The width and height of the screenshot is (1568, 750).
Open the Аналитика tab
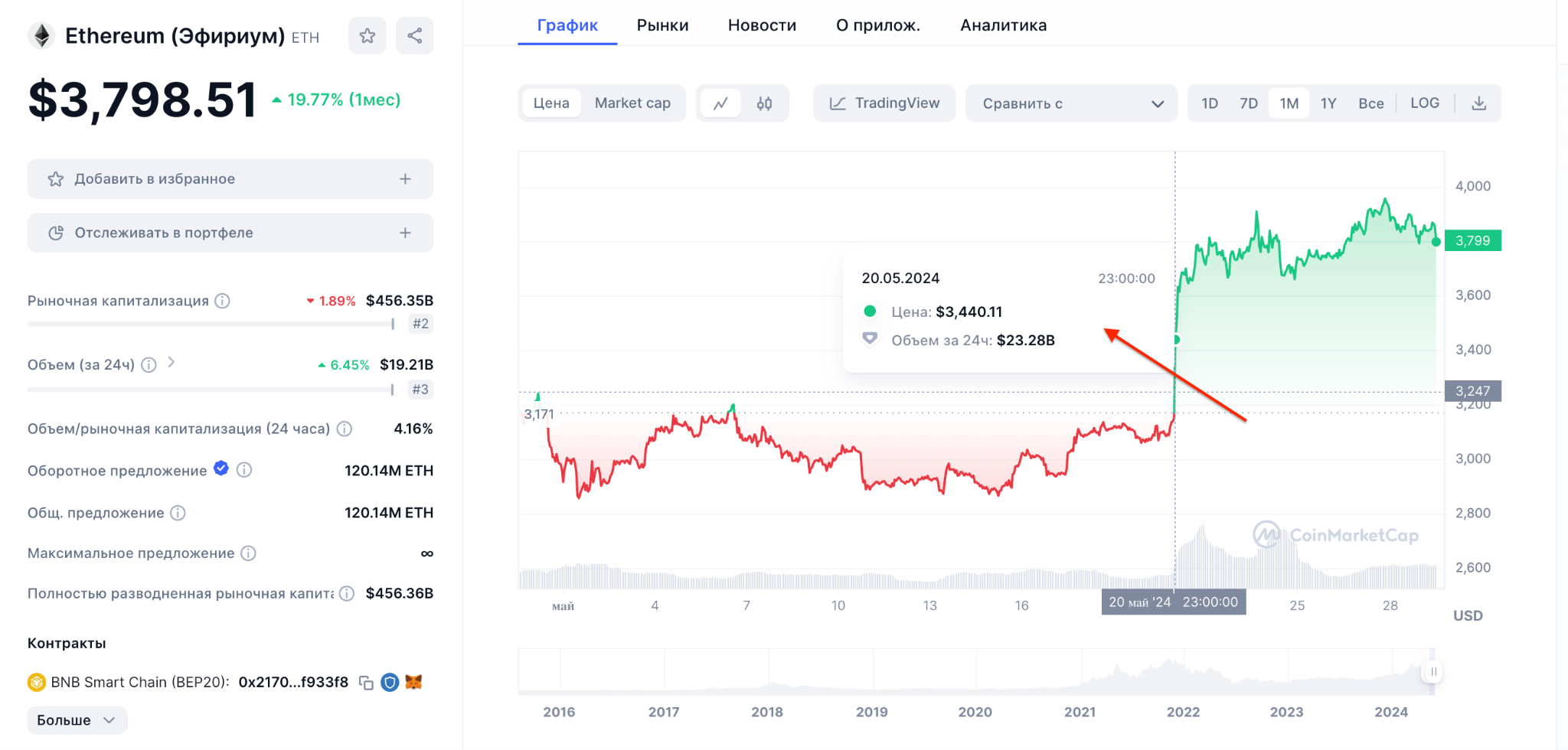1004,25
